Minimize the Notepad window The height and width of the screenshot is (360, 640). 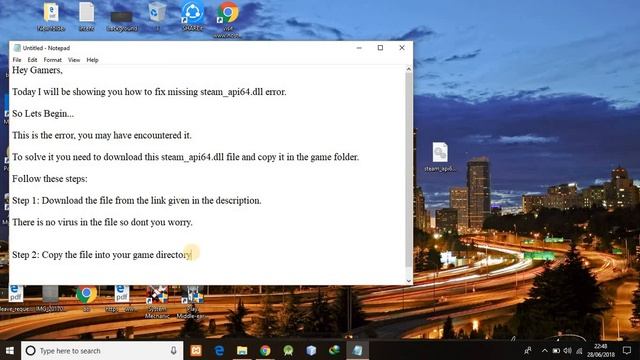click(x=359, y=48)
